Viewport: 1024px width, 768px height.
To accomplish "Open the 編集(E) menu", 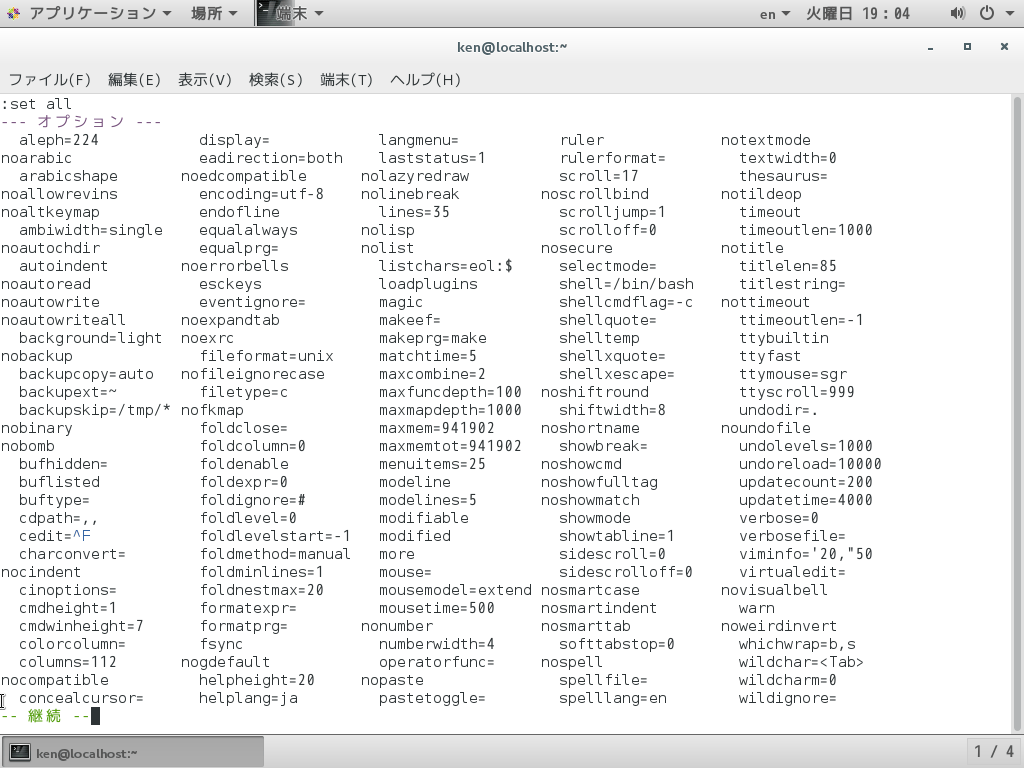I will click(x=134, y=80).
